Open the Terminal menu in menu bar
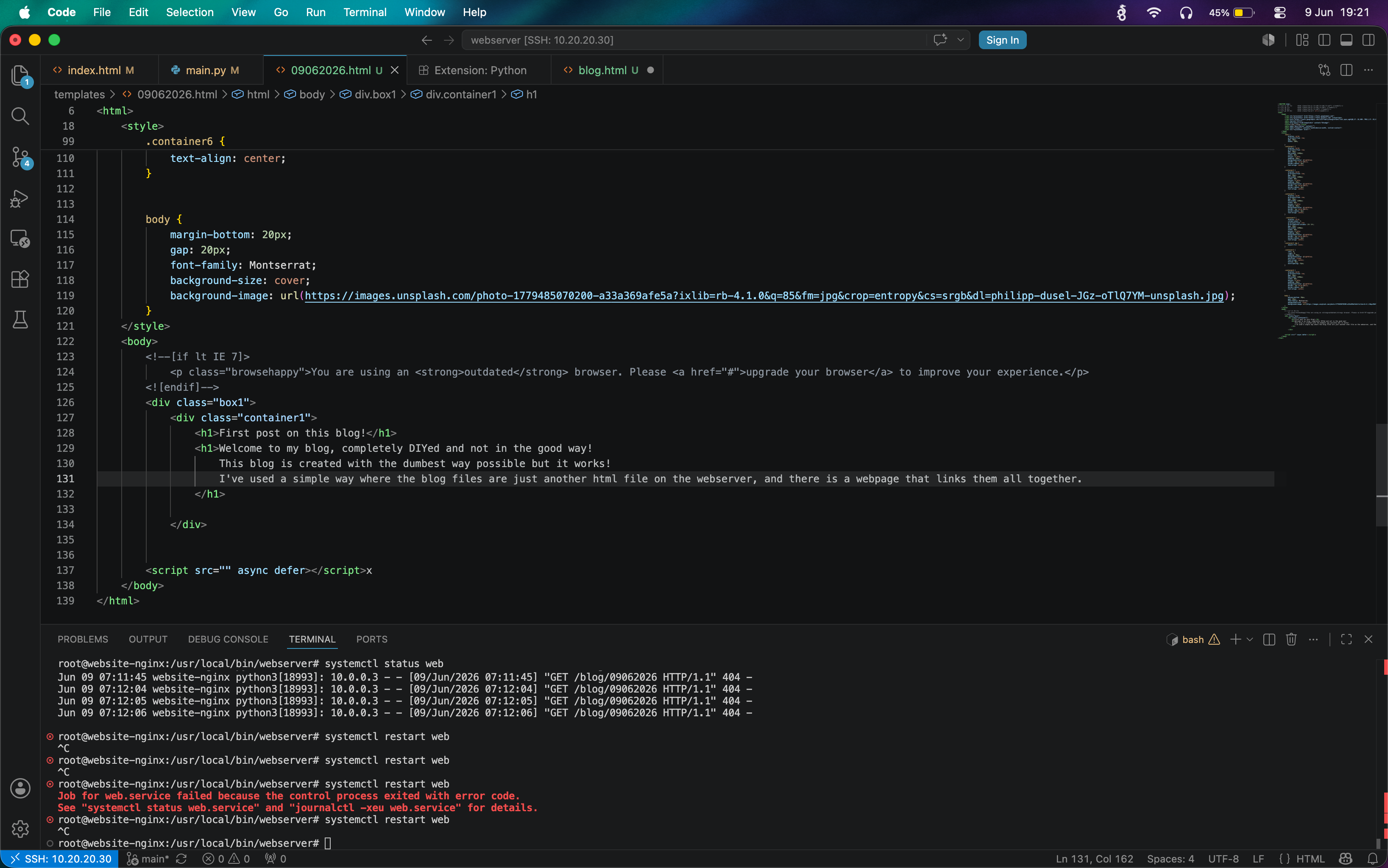The width and height of the screenshot is (1388, 868). click(x=365, y=12)
